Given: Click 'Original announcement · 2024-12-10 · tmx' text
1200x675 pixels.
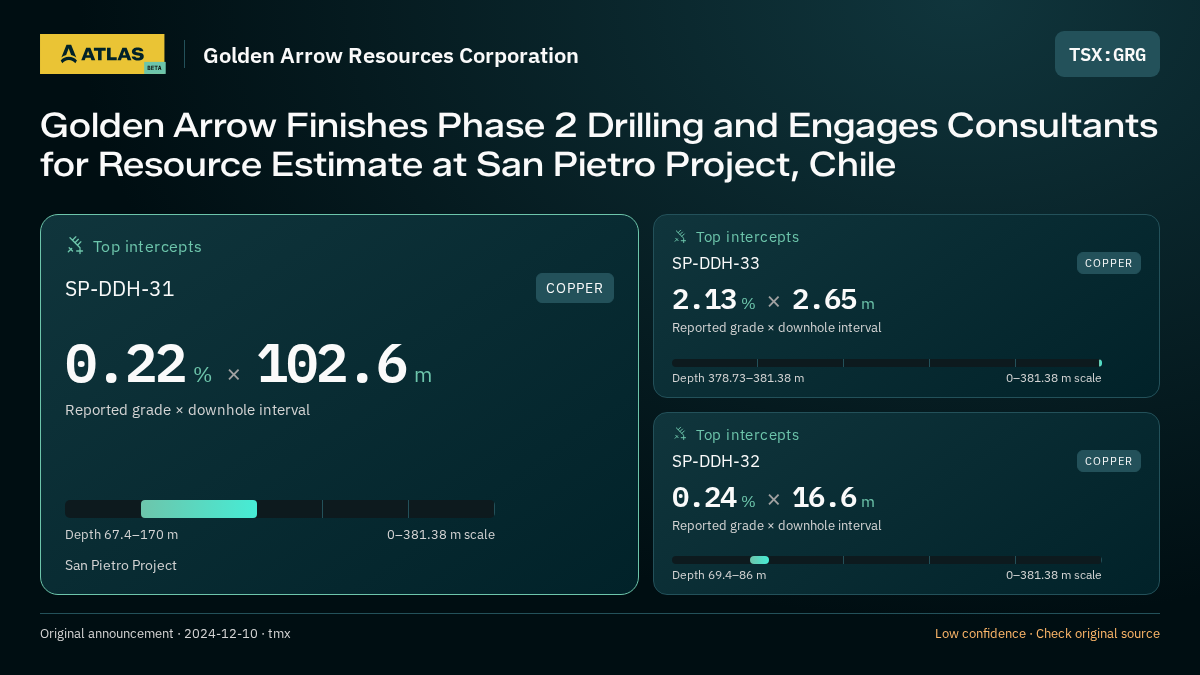Looking at the screenshot, I should 165,633.
